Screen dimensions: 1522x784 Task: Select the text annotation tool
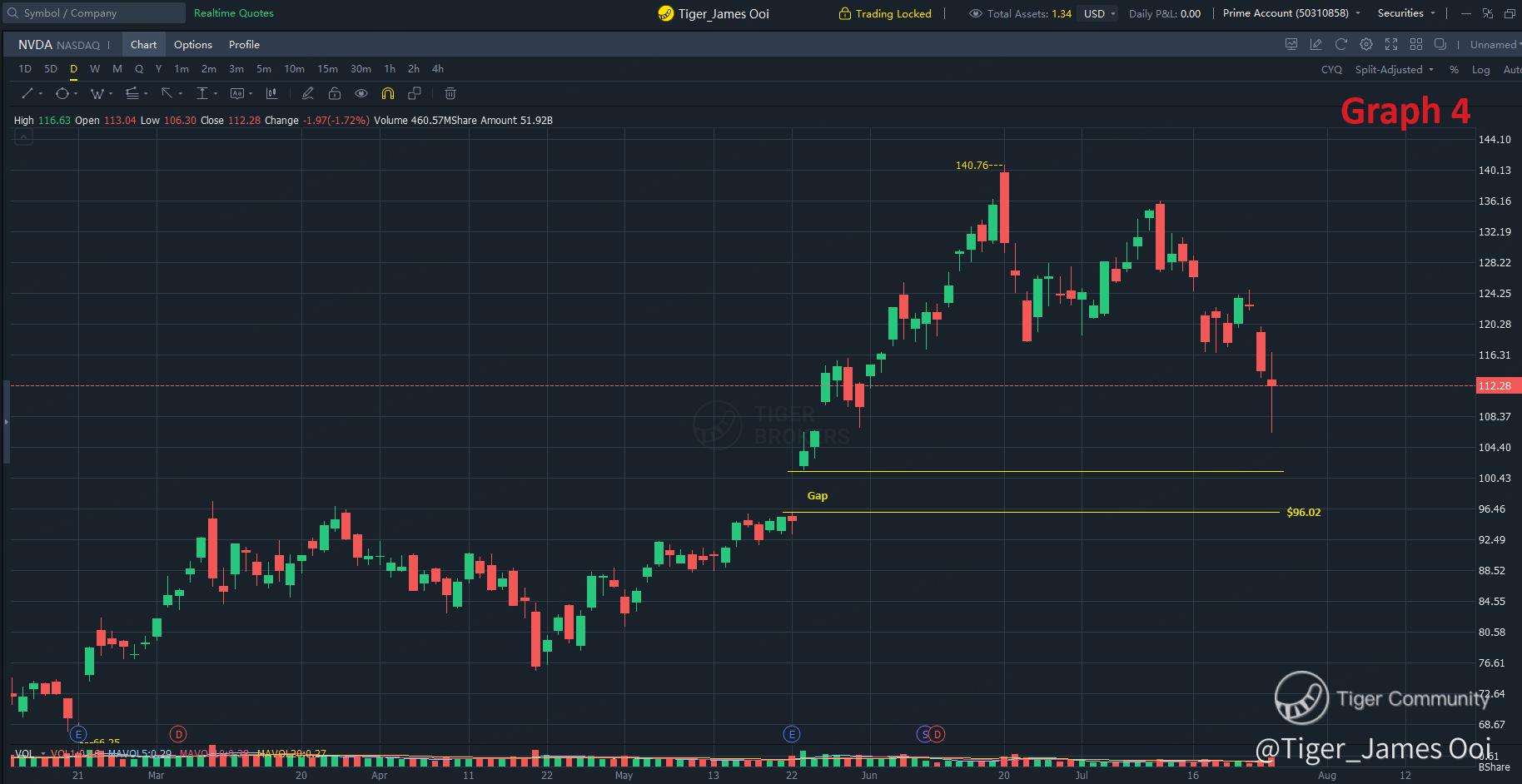[x=237, y=93]
